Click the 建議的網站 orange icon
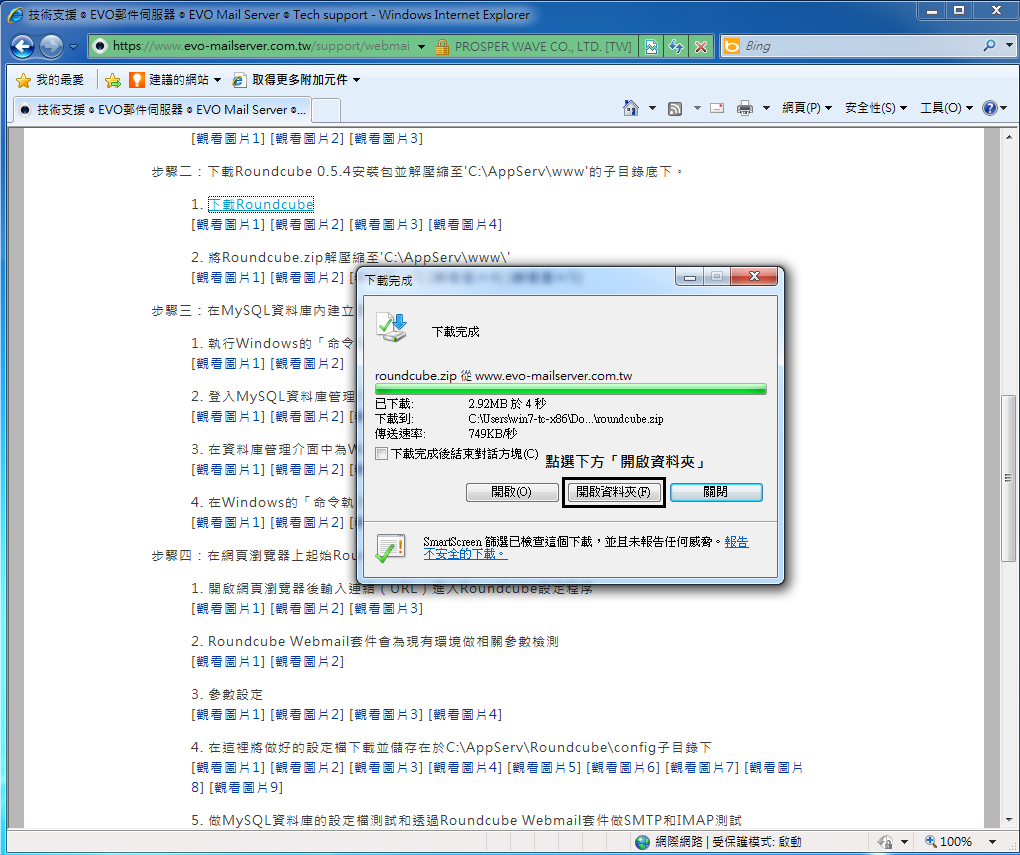 click(x=137, y=80)
